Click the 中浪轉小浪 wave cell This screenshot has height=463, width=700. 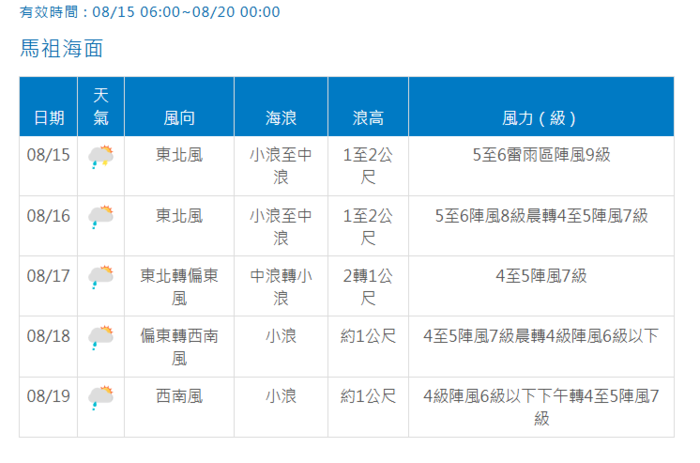[x=281, y=287]
